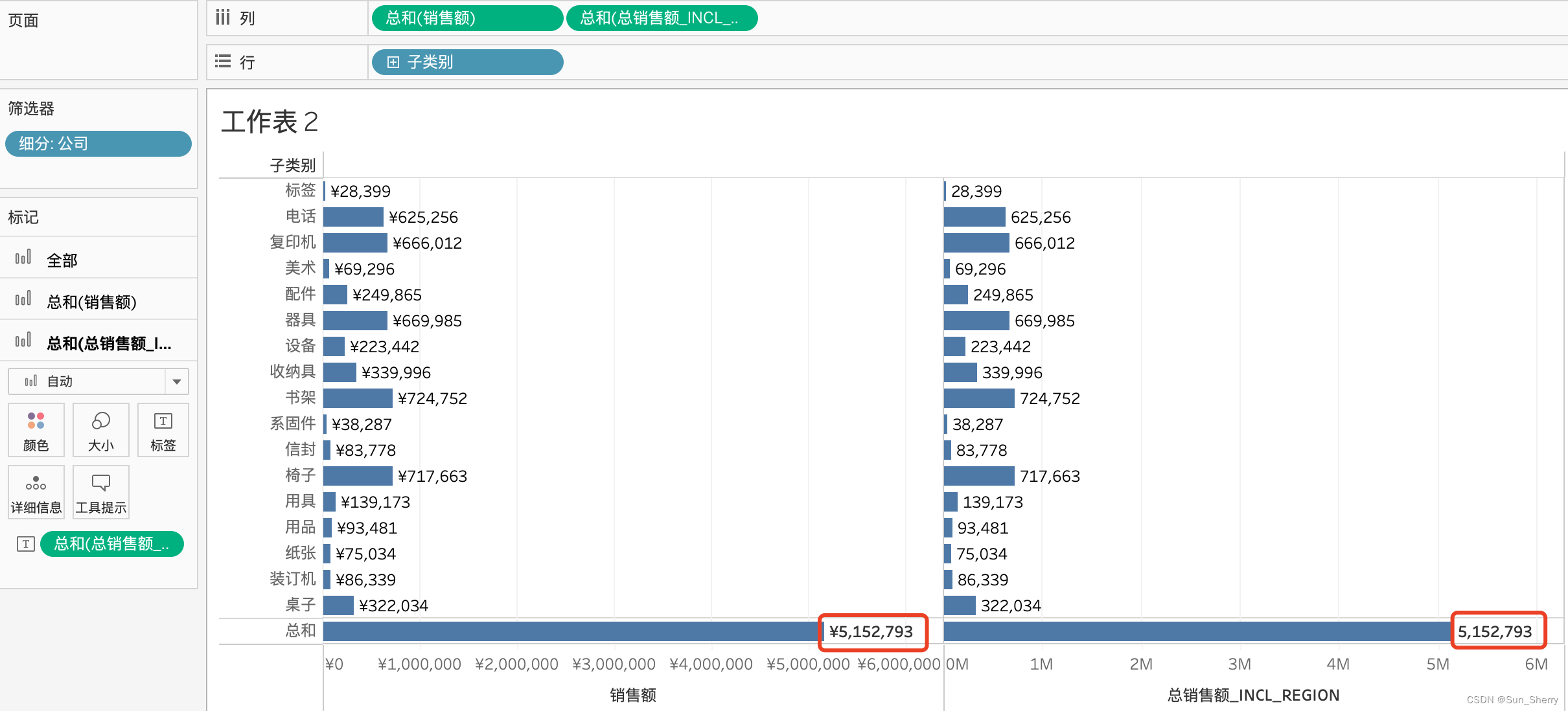Click the 工作表 2 sheet title
Image resolution: width=1568 pixels, height=711 pixels.
[270, 122]
